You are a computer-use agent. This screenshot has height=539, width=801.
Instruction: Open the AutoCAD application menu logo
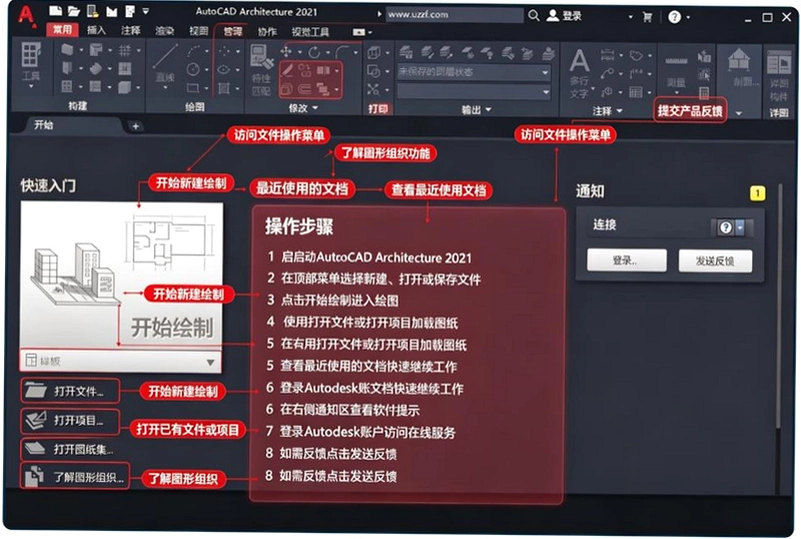coord(26,14)
